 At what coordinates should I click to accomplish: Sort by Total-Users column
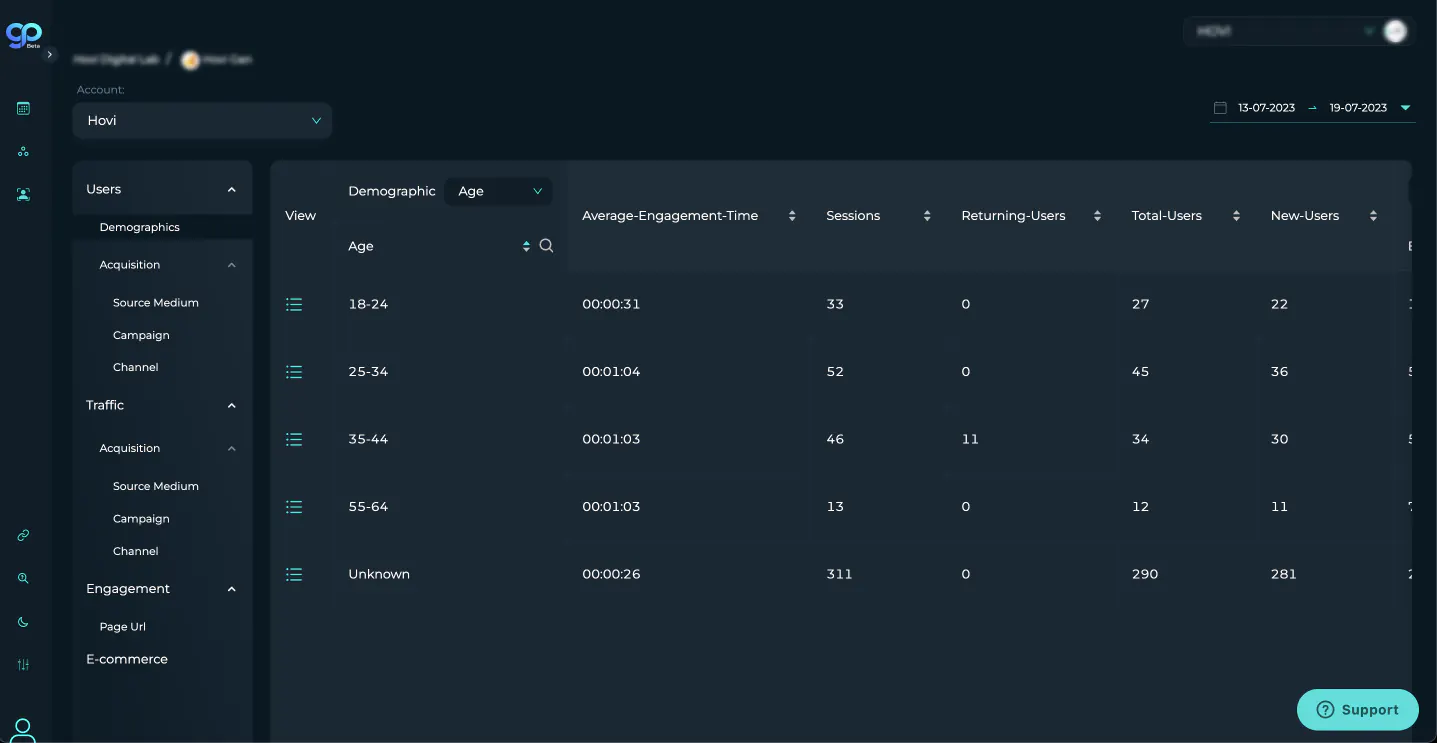[x=1236, y=216]
